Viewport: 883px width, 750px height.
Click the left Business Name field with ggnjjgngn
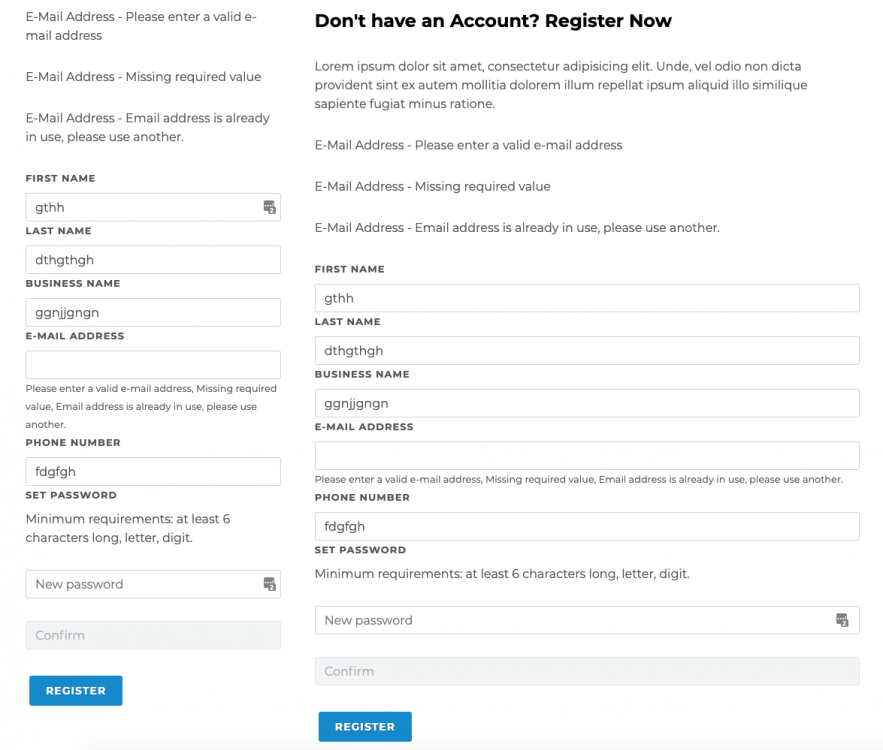pyautogui.click(x=152, y=312)
